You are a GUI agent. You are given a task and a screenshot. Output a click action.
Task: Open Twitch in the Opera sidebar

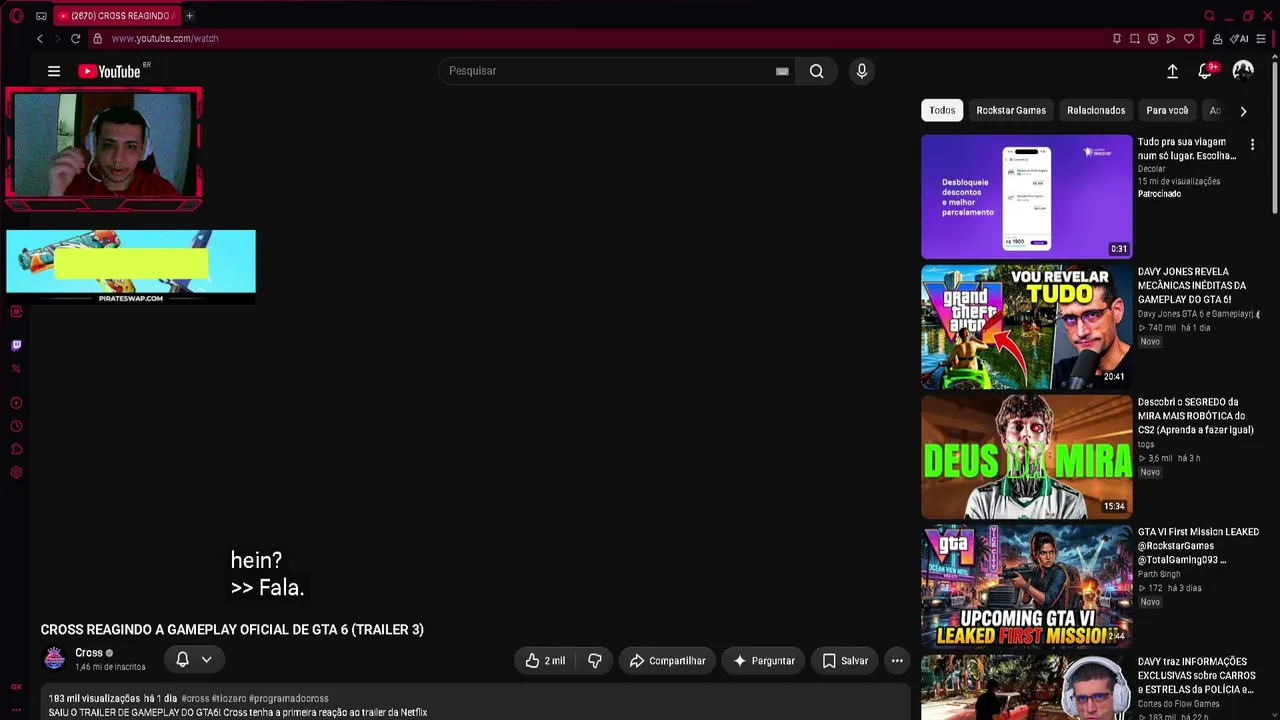(x=16, y=345)
